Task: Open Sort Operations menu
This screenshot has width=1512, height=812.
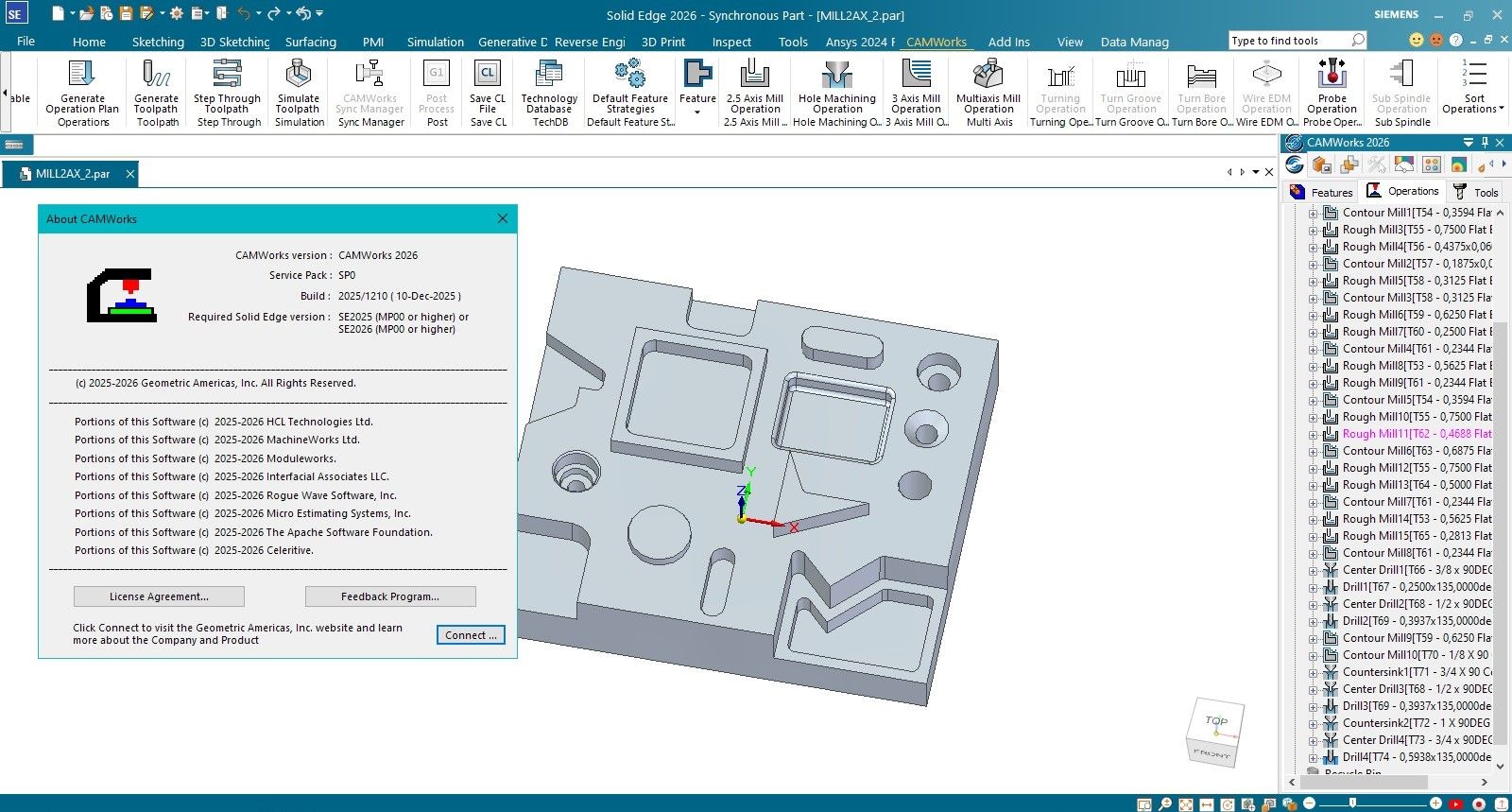Action: click(x=1474, y=88)
